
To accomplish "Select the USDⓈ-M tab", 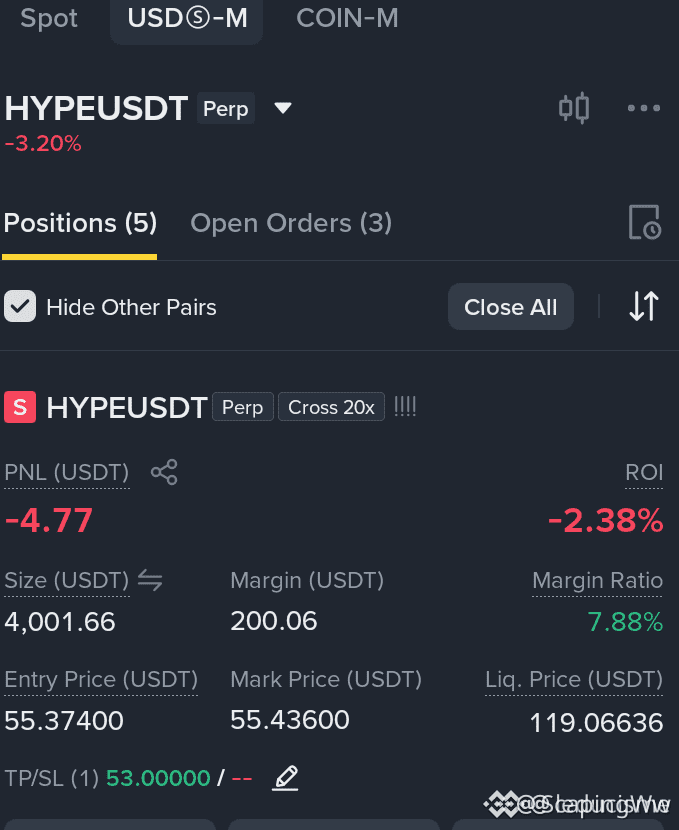I will click(187, 19).
